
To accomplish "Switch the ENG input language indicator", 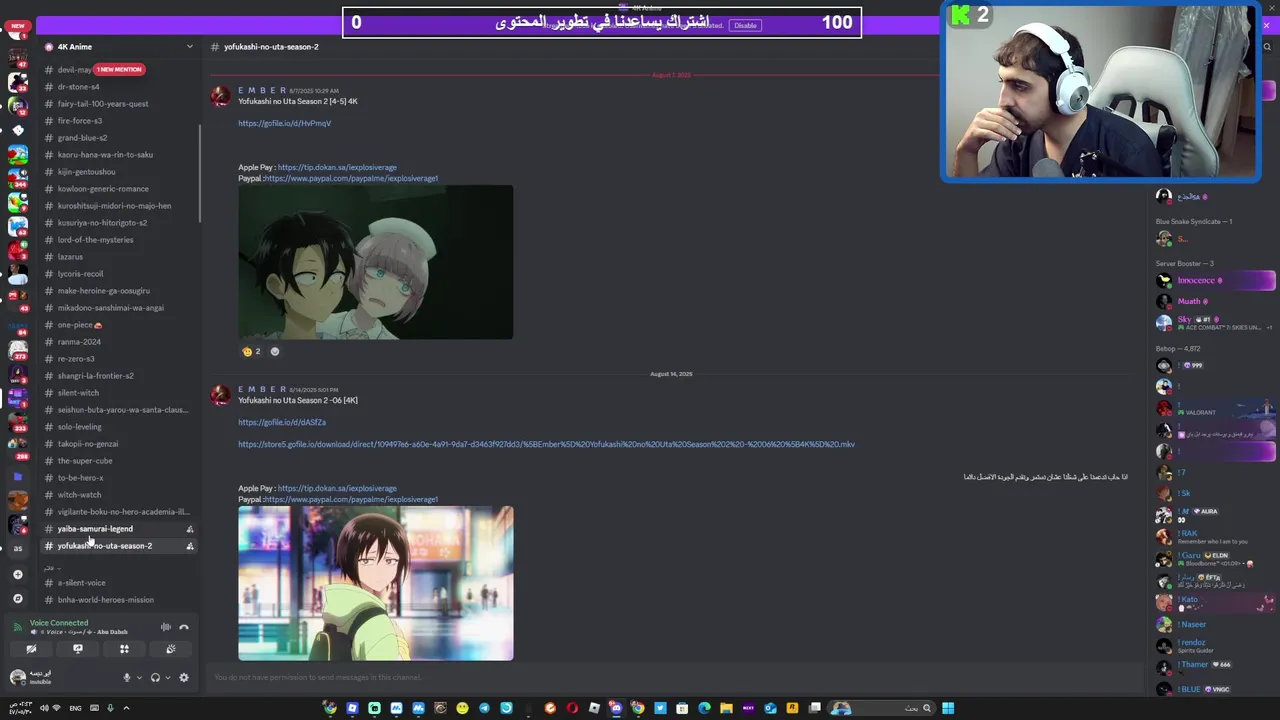I will [75, 708].
